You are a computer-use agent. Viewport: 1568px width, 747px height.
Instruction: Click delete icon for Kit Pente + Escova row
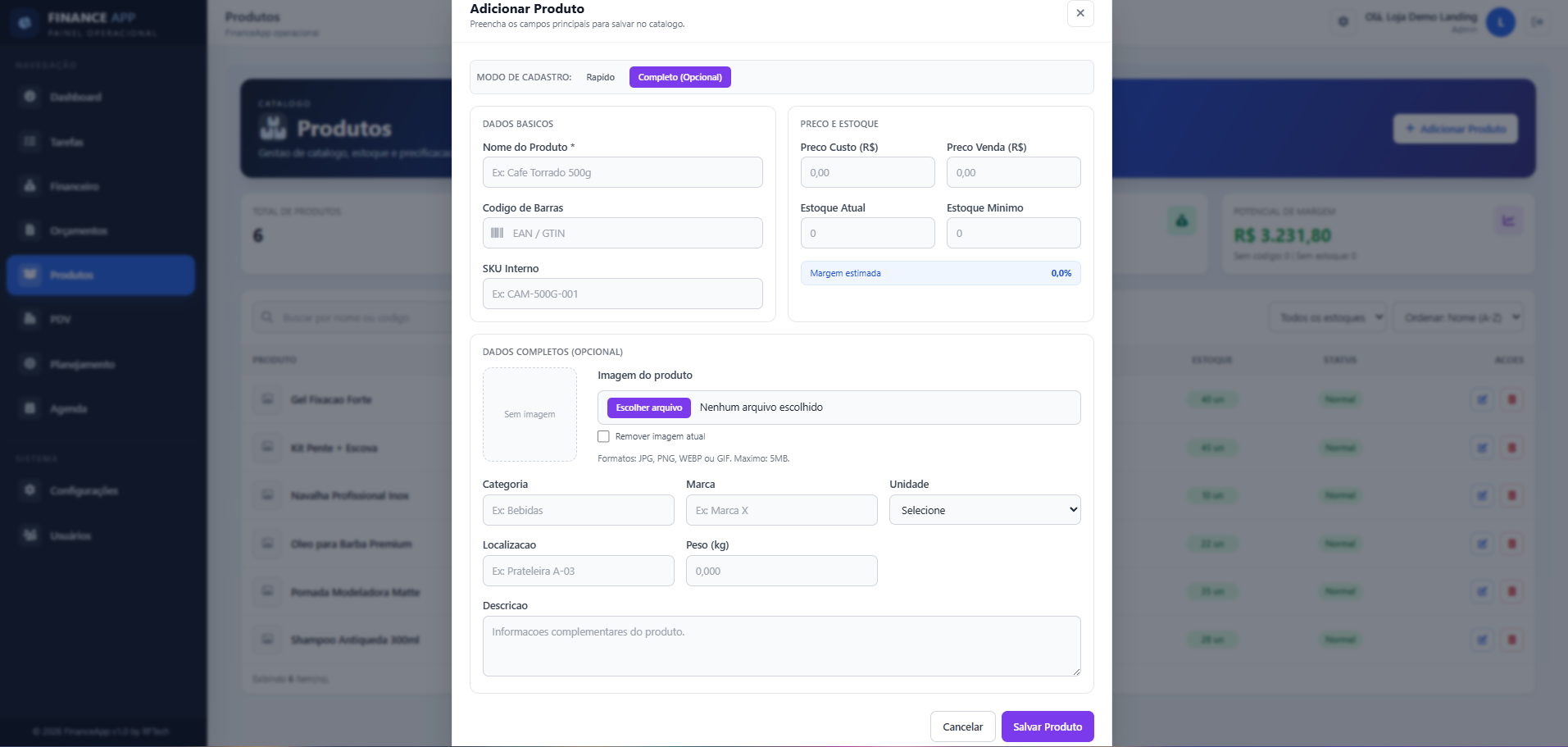tap(1512, 448)
